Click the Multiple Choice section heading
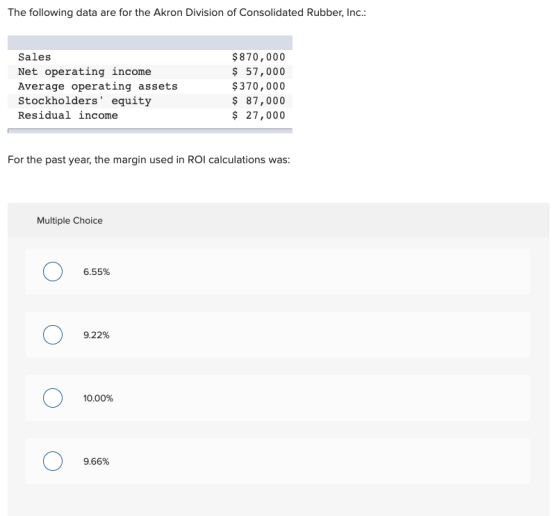This screenshot has width=560, height=516. (x=70, y=221)
